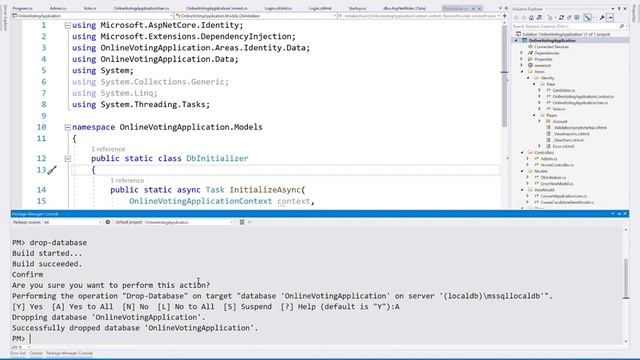
Task: Click the Home icon in Solution Explorer toolbar
Action: coord(531,18)
